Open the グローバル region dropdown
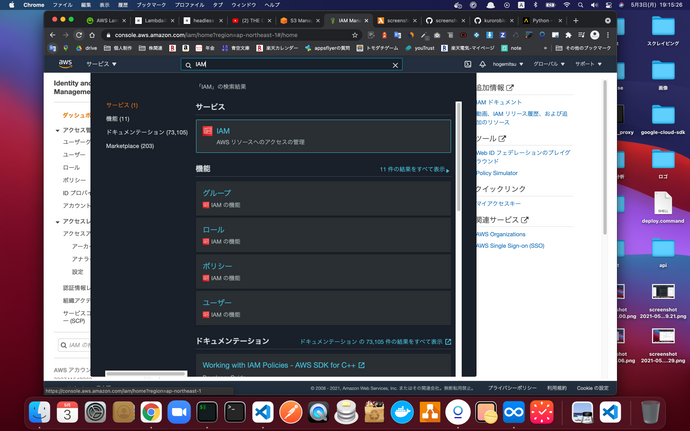 pyautogui.click(x=549, y=64)
